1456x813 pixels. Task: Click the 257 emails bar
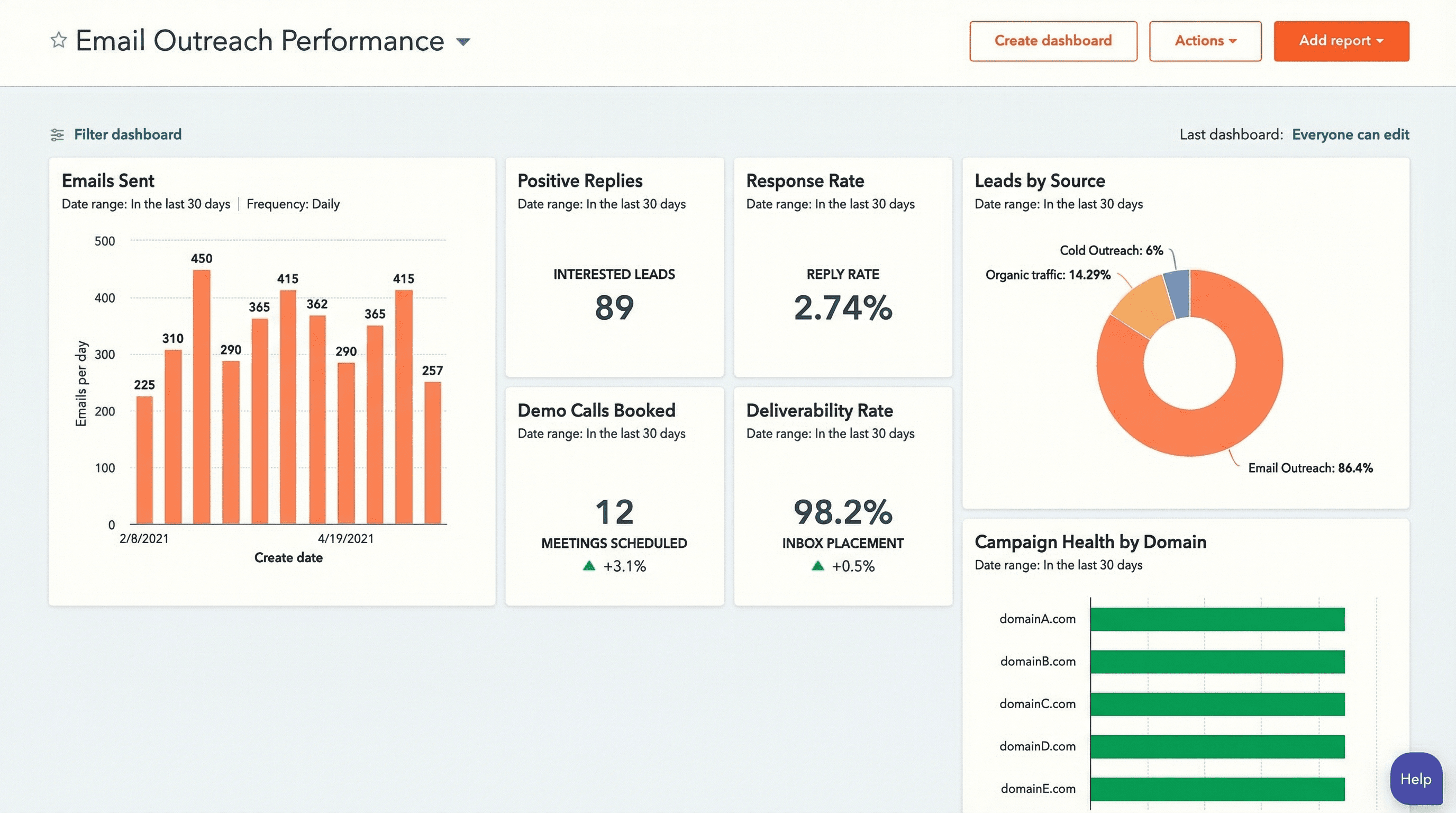click(x=432, y=453)
